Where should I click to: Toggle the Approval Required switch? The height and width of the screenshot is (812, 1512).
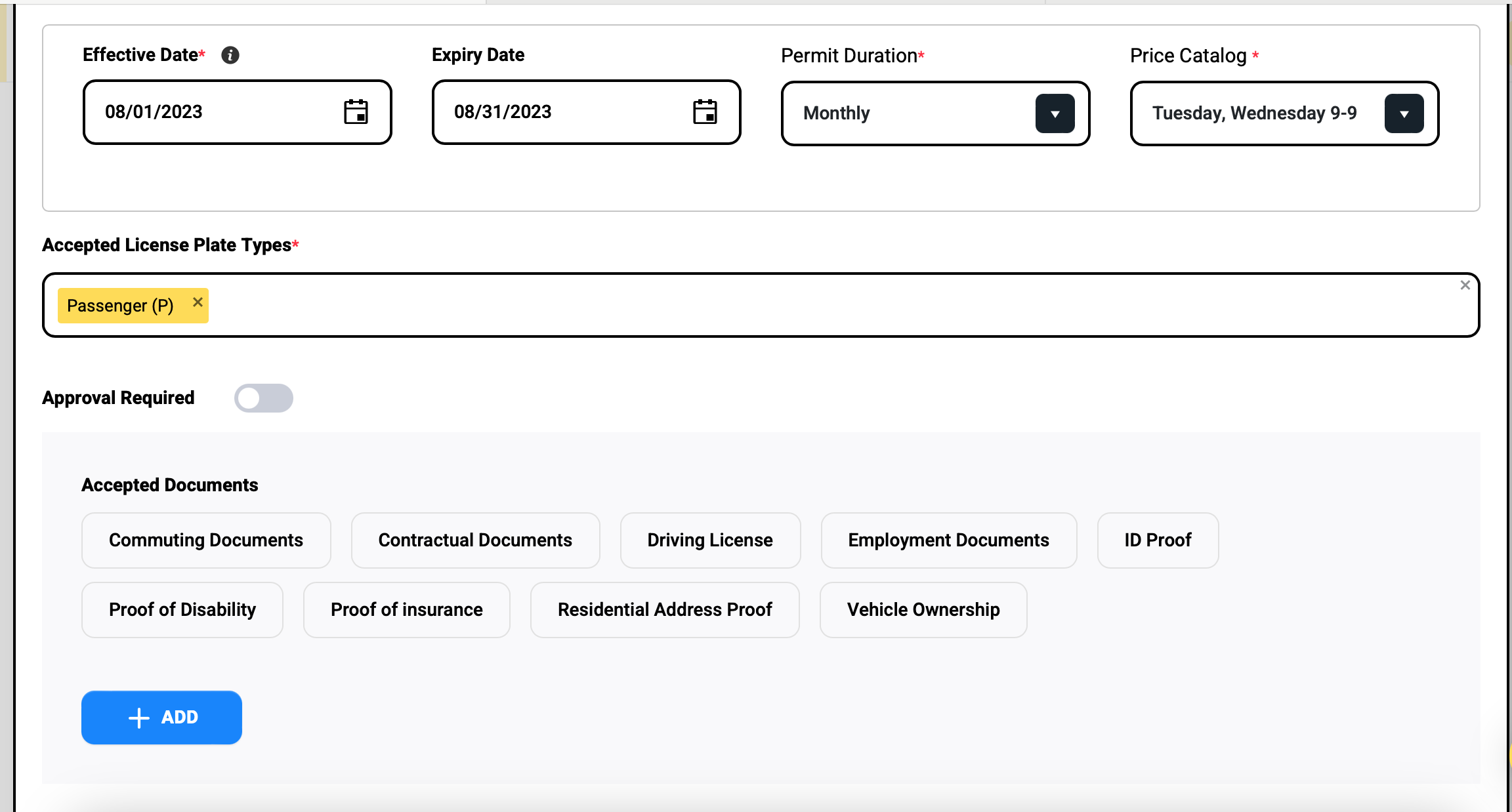click(x=264, y=398)
